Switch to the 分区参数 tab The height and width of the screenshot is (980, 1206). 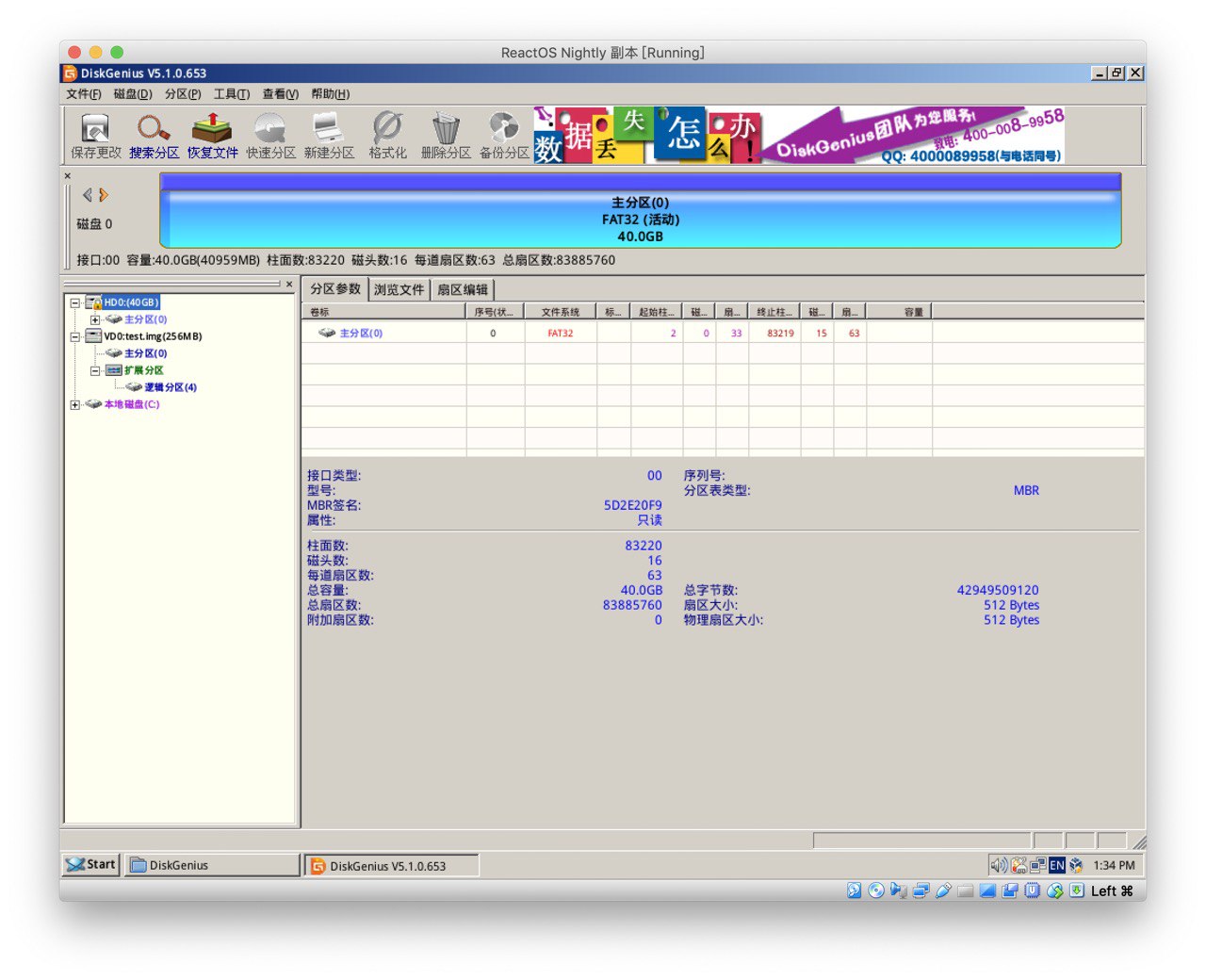pyautogui.click(x=335, y=289)
